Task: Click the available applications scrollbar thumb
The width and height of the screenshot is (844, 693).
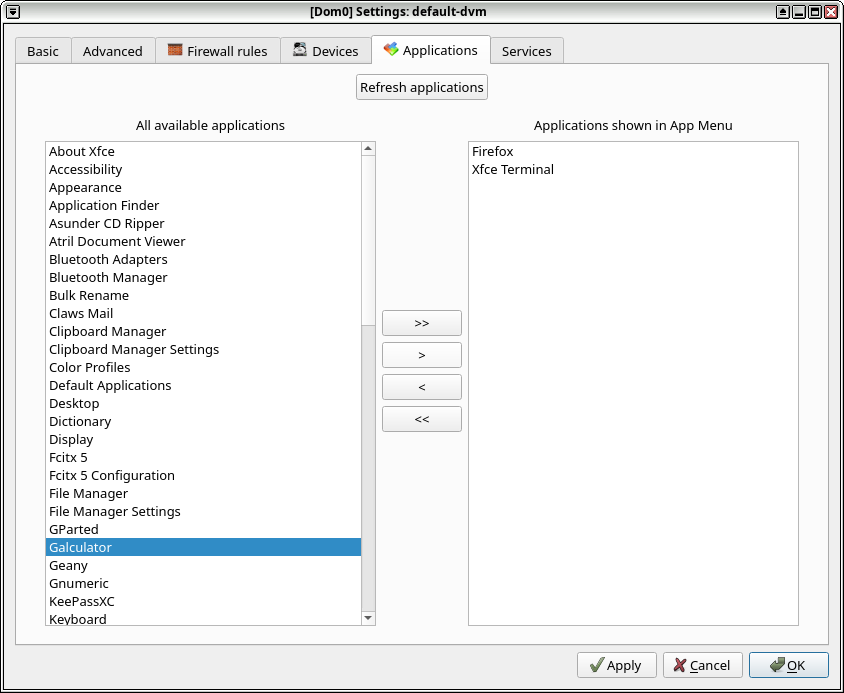Action: (x=368, y=241)
